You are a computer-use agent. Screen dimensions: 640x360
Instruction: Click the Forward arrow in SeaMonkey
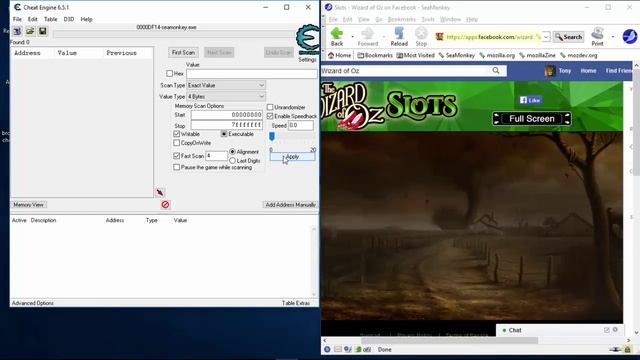[367, 33]
